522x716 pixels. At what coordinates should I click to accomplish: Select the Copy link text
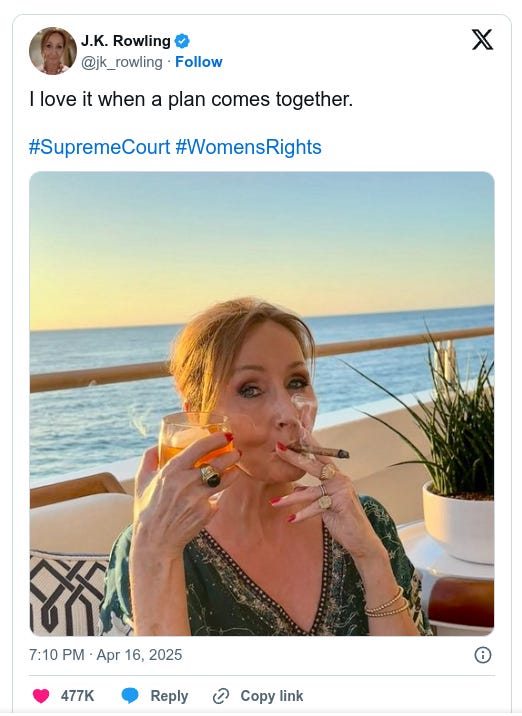(272, 696)
